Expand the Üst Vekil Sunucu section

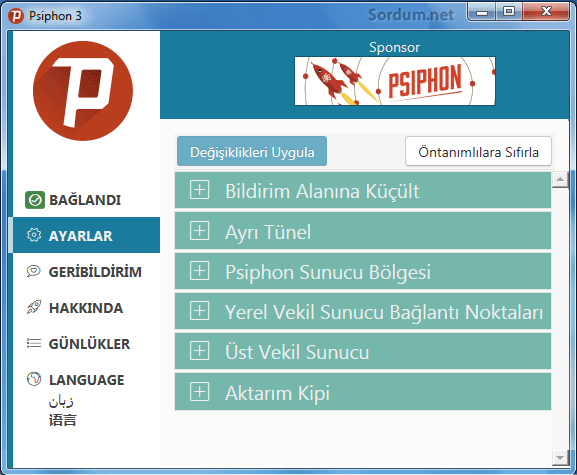[x=199, y=351]
